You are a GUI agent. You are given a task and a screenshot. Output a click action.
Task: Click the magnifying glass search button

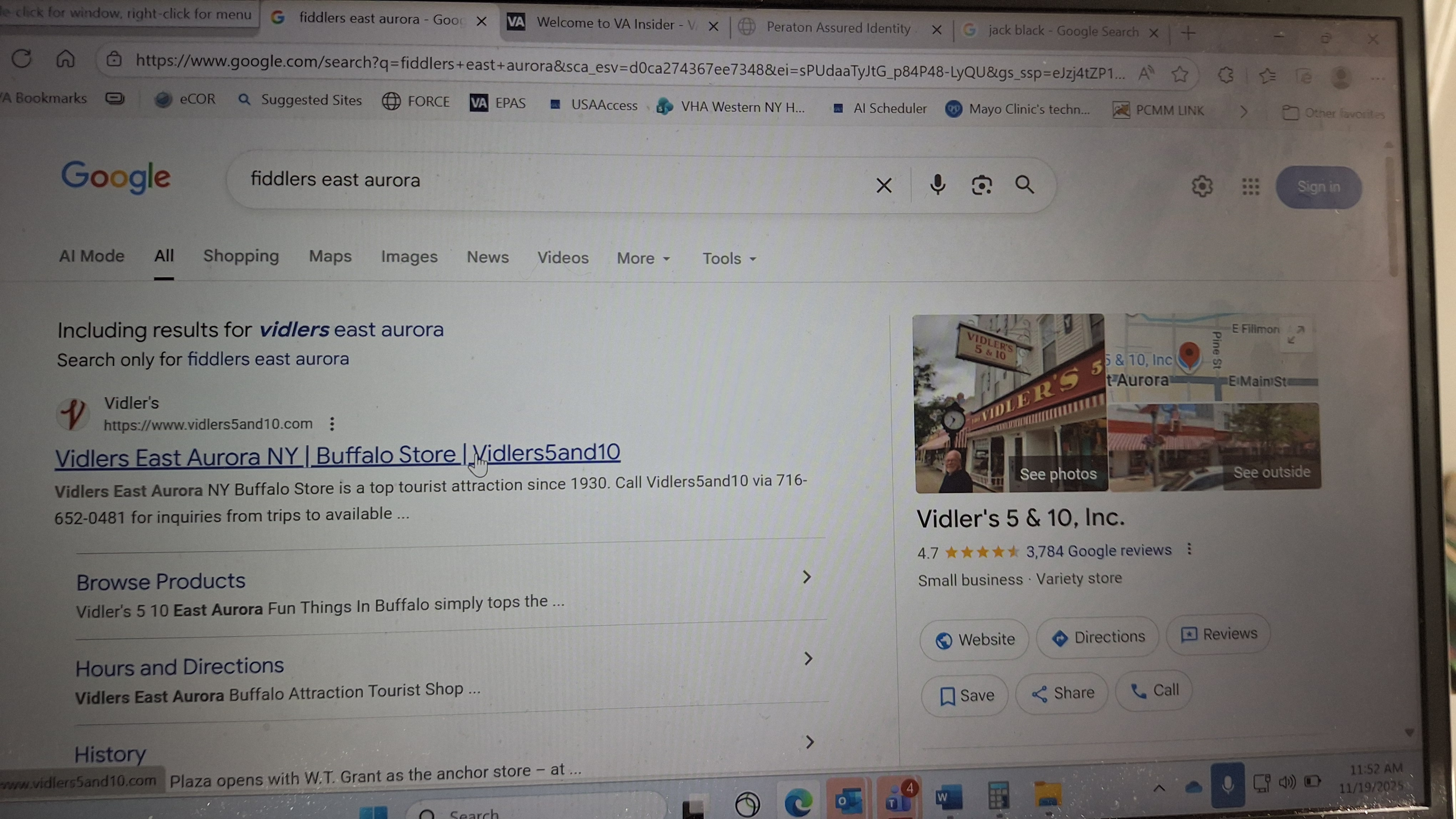1024,185
